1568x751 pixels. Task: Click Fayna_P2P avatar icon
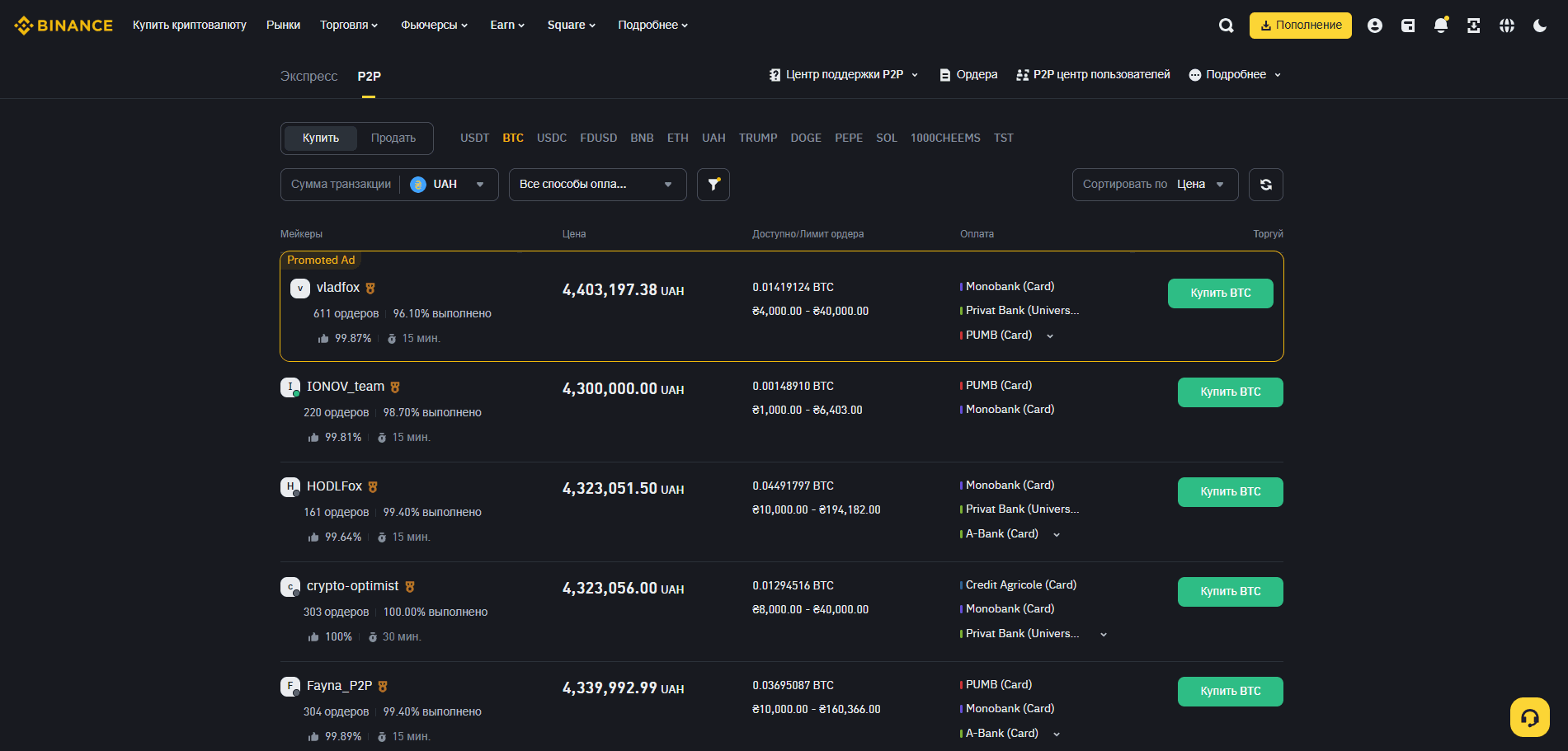pyautogui.click(x=290, y=687)
